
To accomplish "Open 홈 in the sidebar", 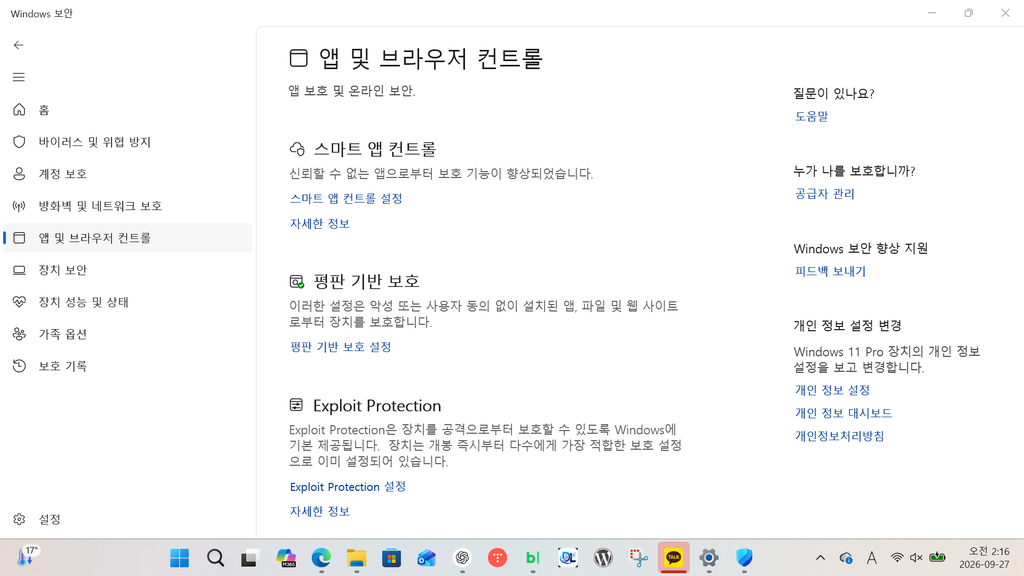I will [128, 110].
